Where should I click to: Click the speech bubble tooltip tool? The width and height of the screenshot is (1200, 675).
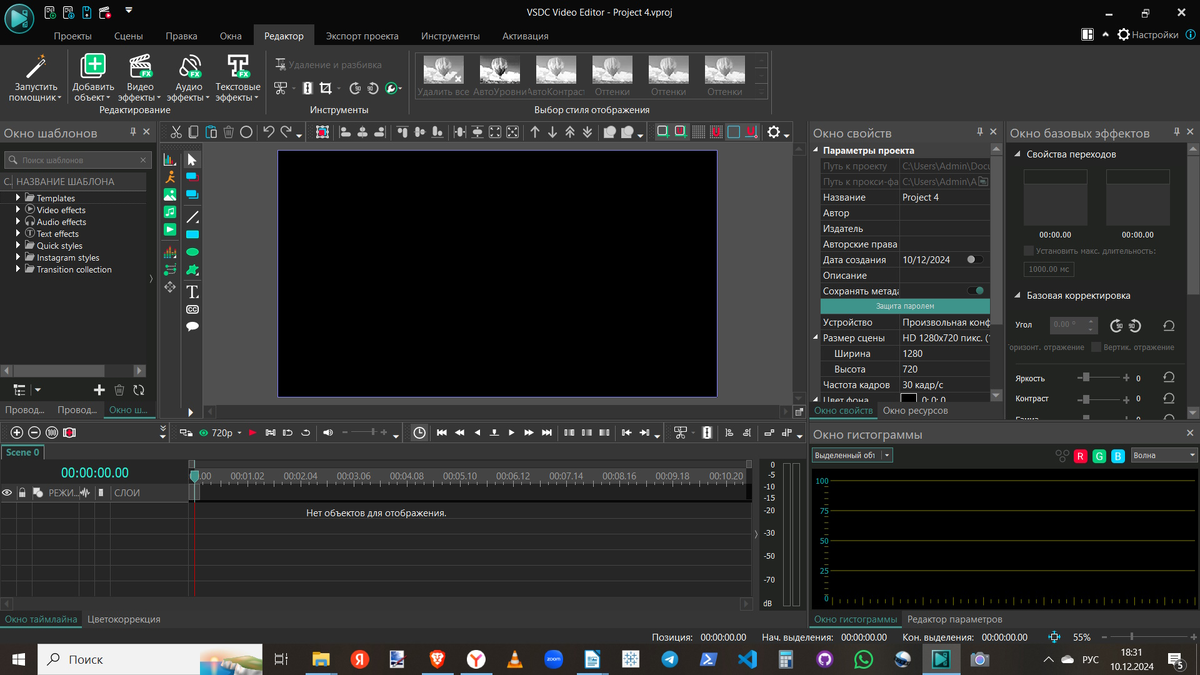click(192, 326)
